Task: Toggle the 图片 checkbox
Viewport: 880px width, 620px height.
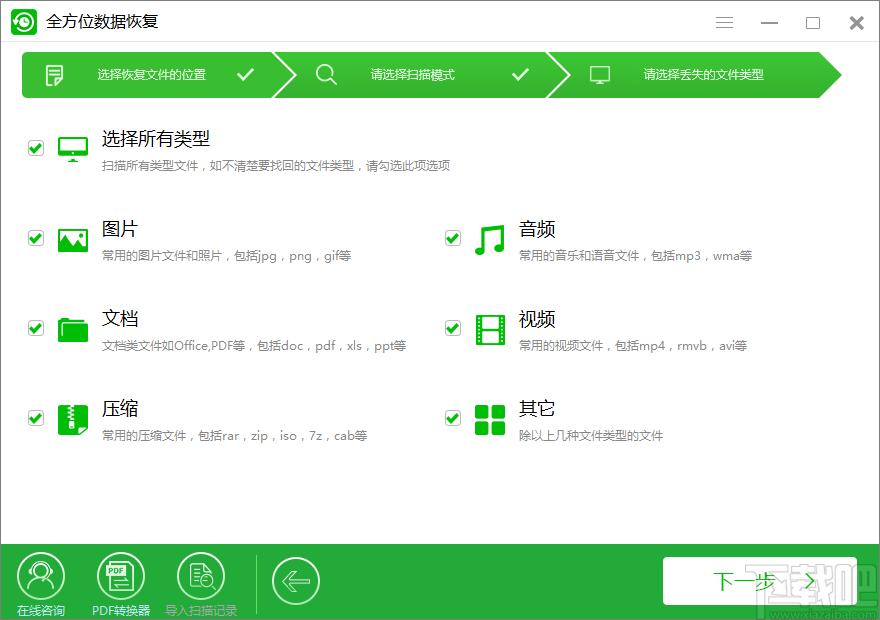Action: click(x=36, y=238)
